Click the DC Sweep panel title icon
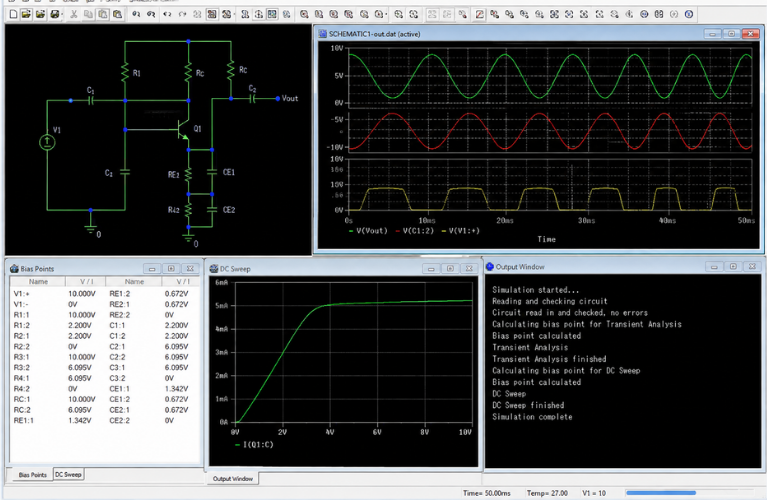The height and width of the screenshot is (500, 767). click(214, 269)
